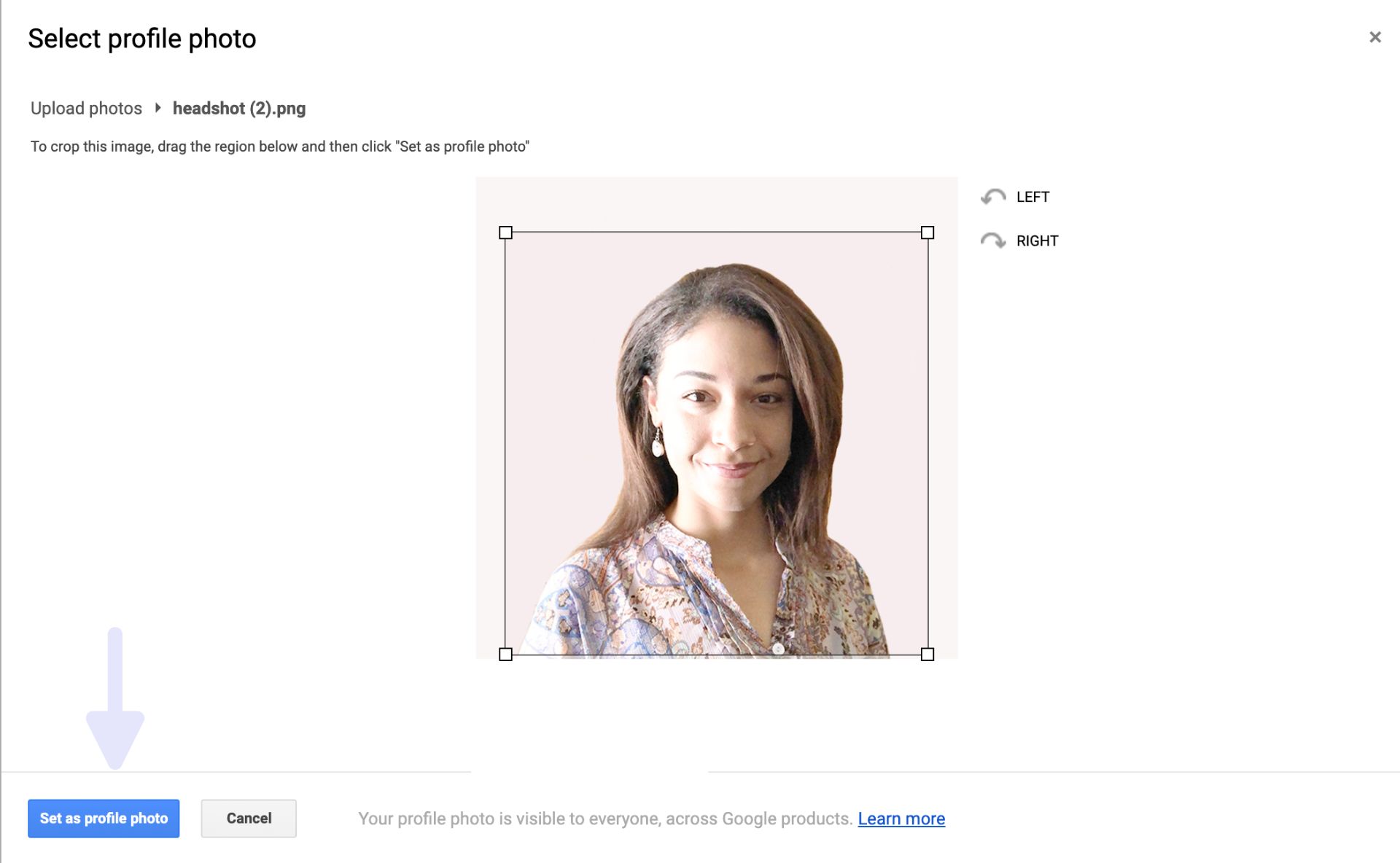The image size is (1400, 863).
Task: Click the bottom-right crop handle
Action: pos(927,655)
